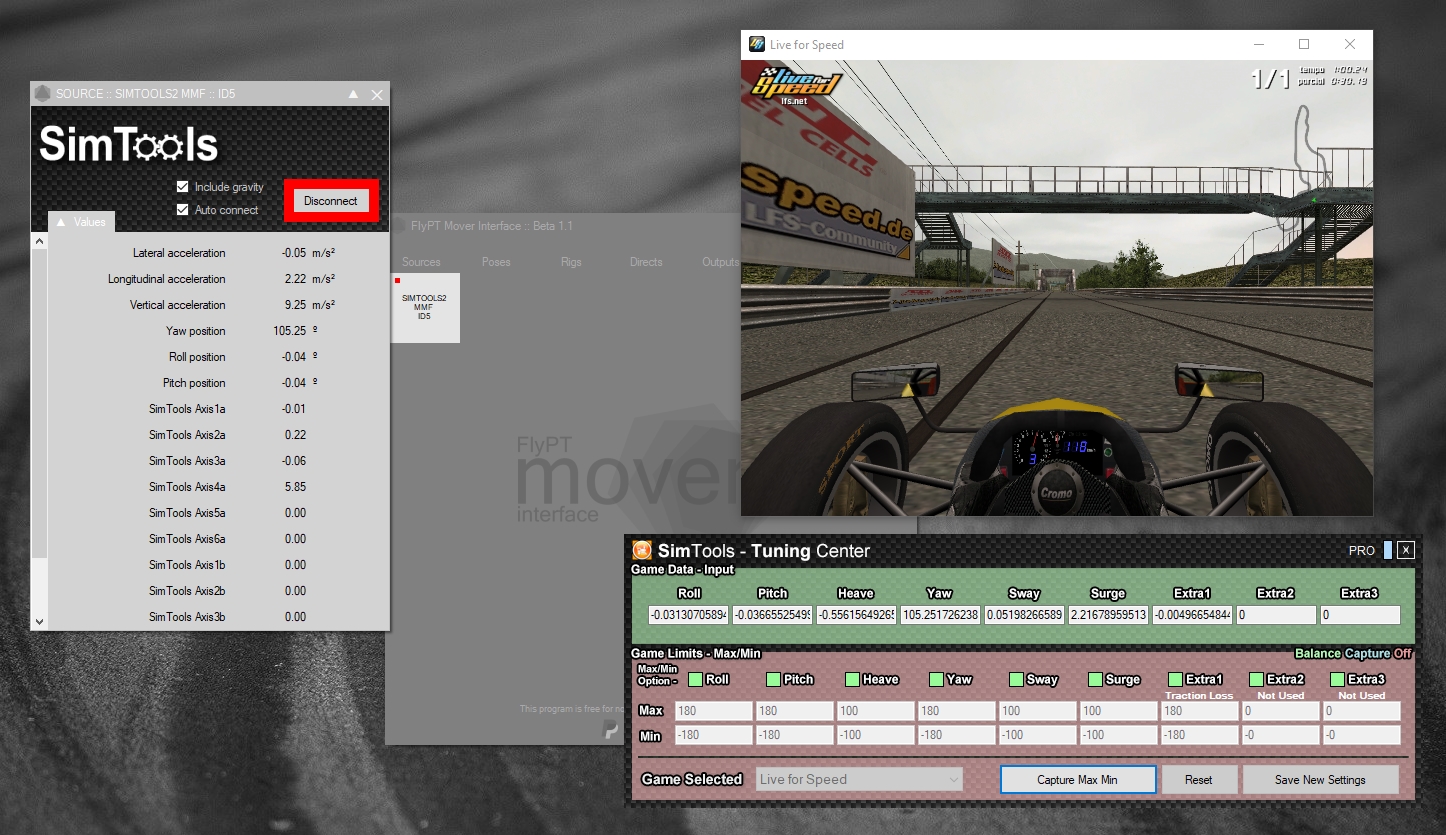Click the 'SimTools Axis3b' row label

pyautogui.click(x=187, y=617)
